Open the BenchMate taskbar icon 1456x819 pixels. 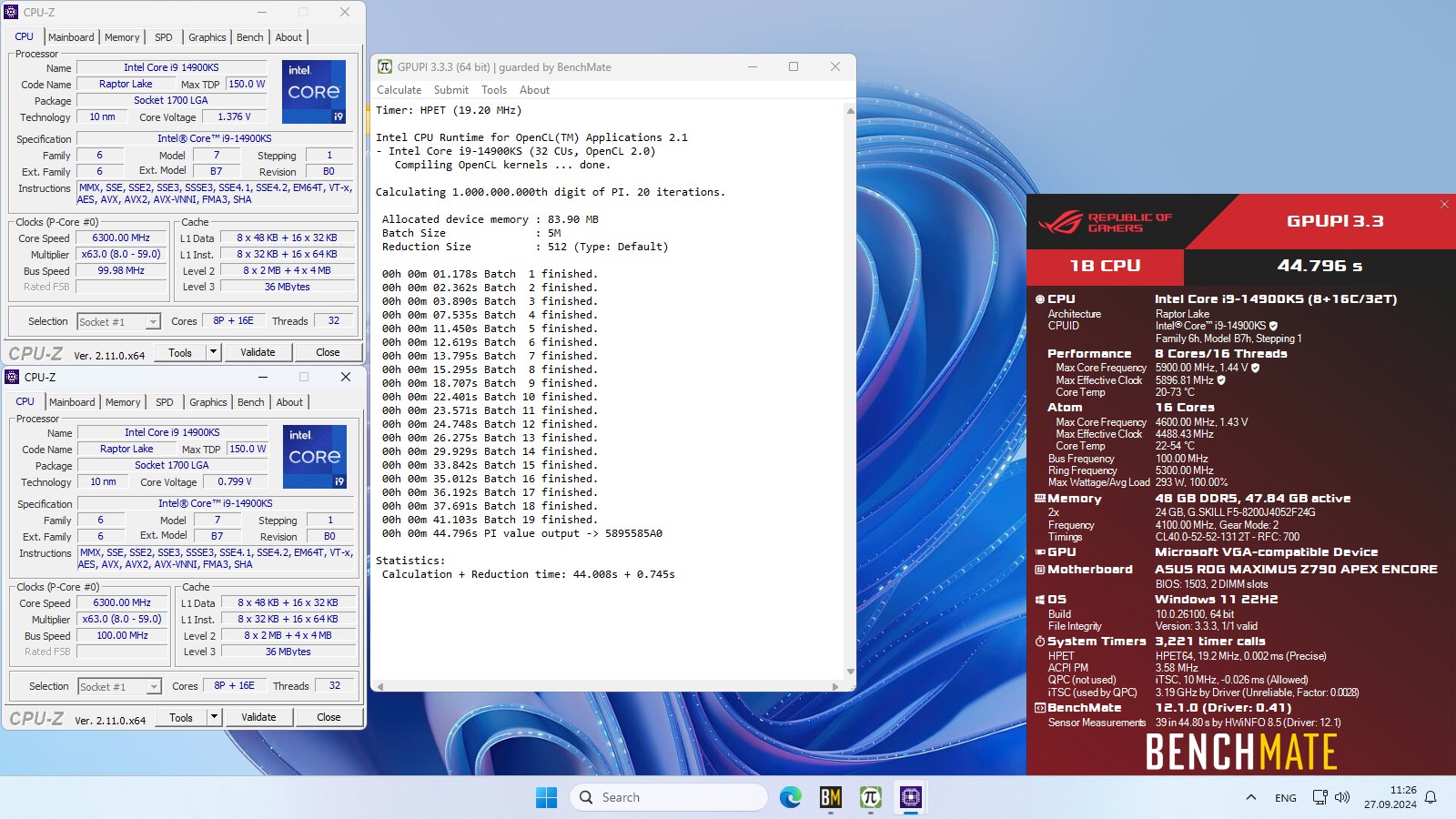pos(830,797)
